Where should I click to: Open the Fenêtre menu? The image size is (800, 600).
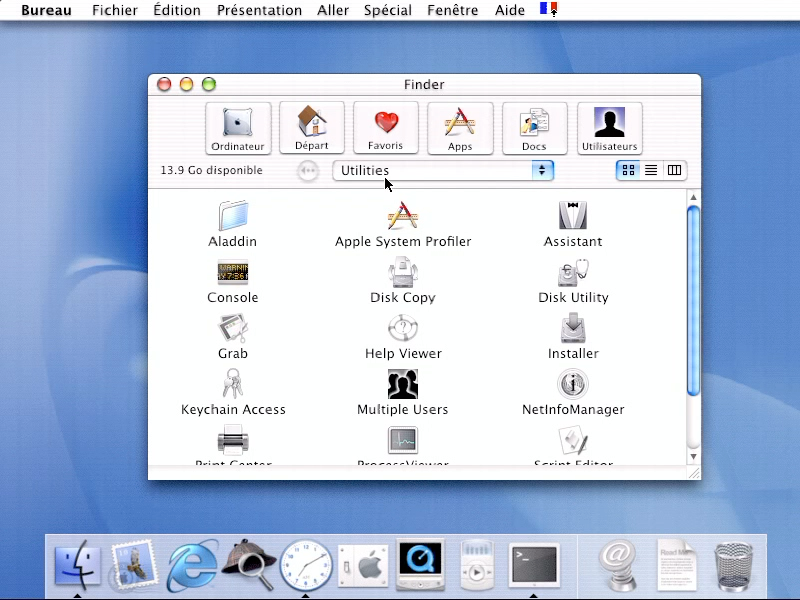pos(453,10)
